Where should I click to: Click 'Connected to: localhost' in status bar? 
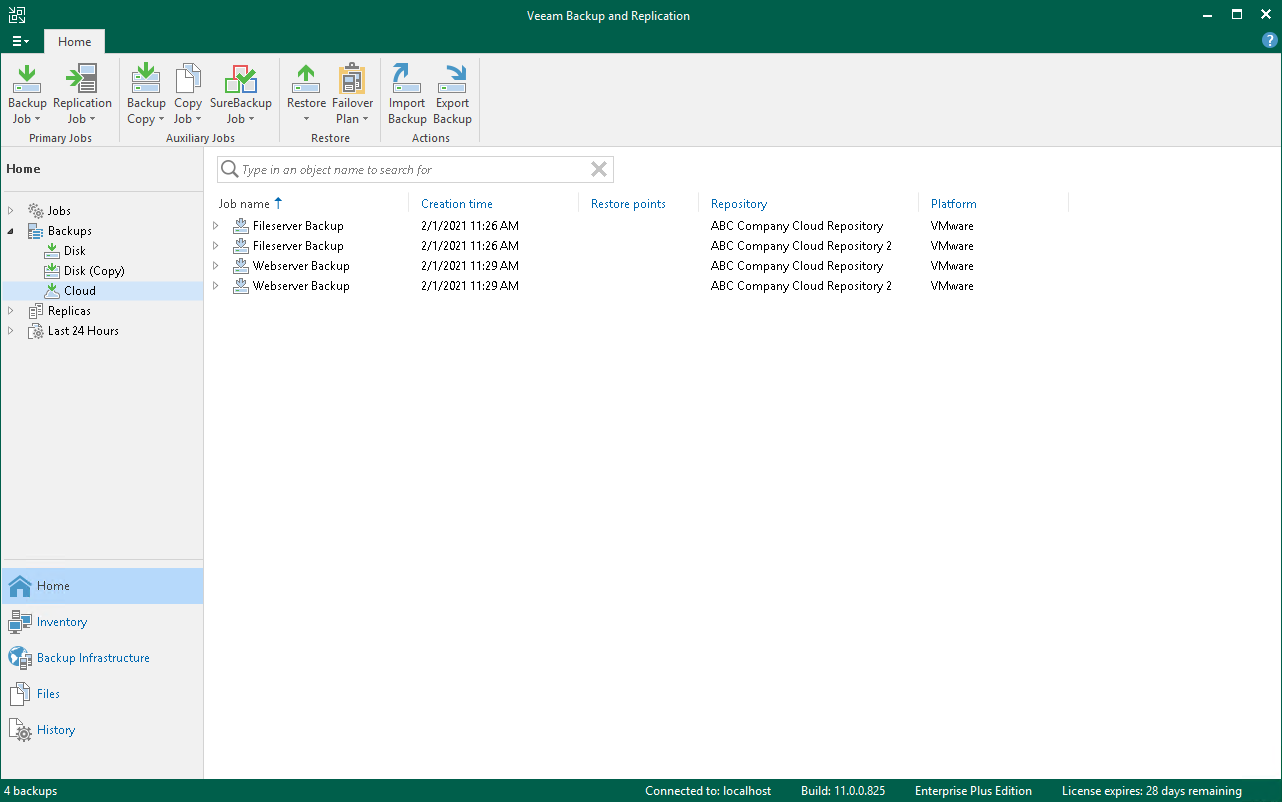tap(708, 791)
